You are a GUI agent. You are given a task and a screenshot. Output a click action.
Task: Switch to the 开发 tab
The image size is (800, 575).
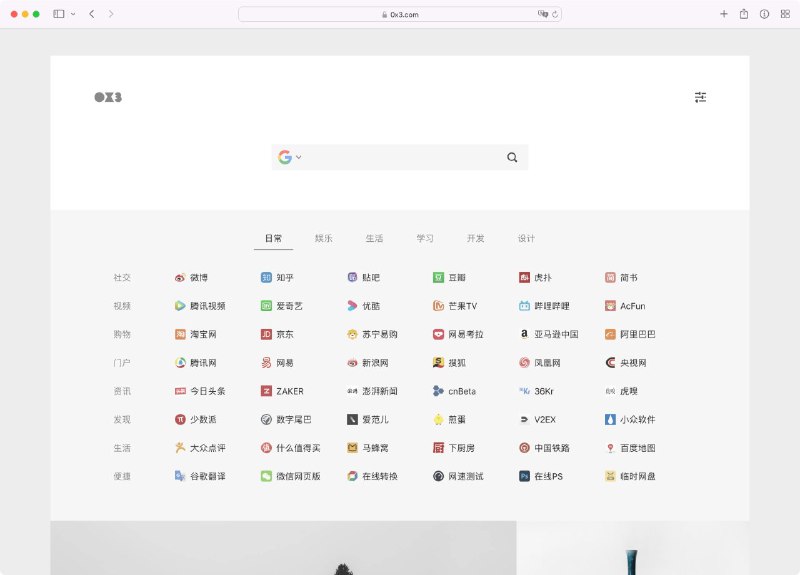pyautogui.click(x=476, y=238)
